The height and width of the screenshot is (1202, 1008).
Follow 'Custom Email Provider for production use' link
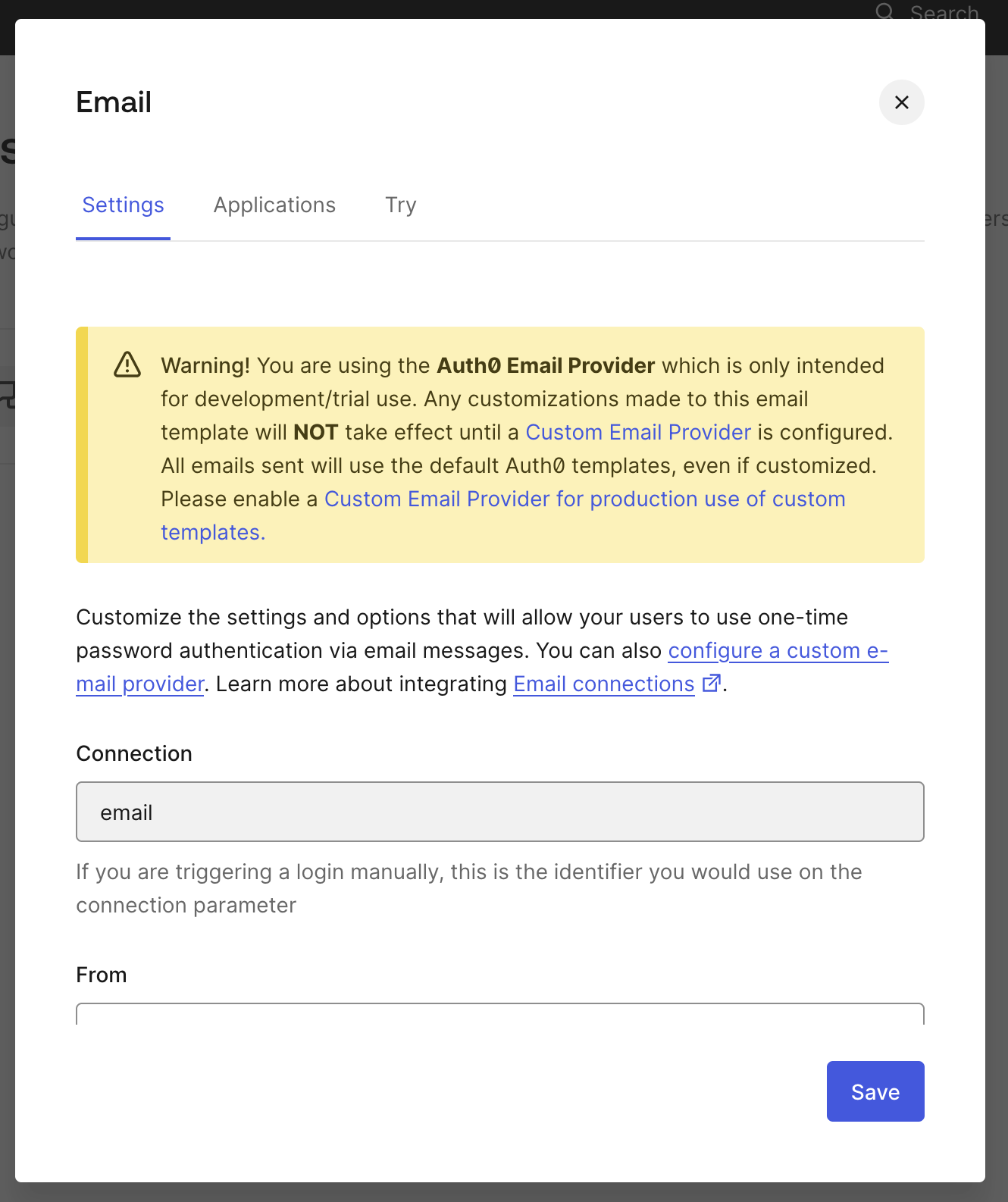584,499
